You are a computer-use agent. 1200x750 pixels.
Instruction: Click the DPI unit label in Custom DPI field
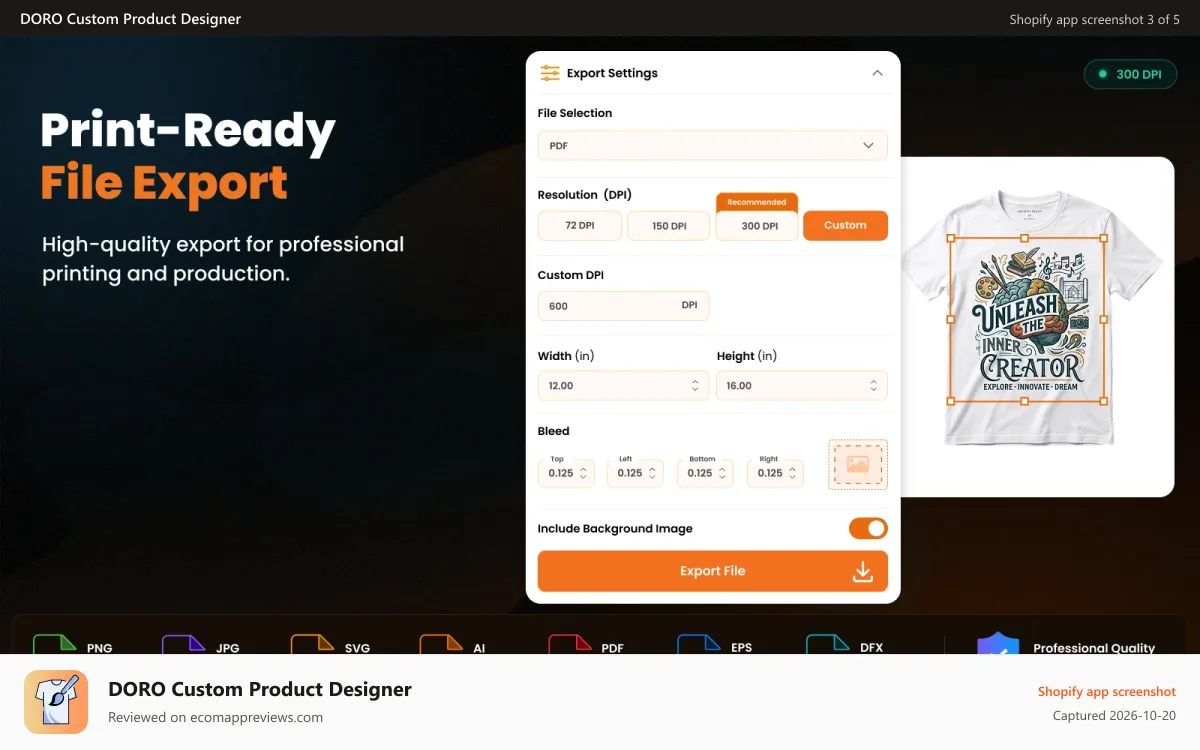coord(689,305)
